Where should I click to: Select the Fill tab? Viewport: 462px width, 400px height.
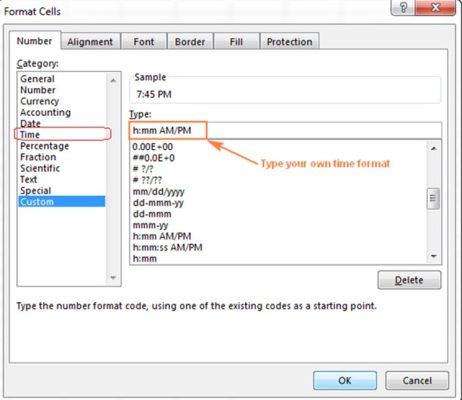tap(236, 42)
